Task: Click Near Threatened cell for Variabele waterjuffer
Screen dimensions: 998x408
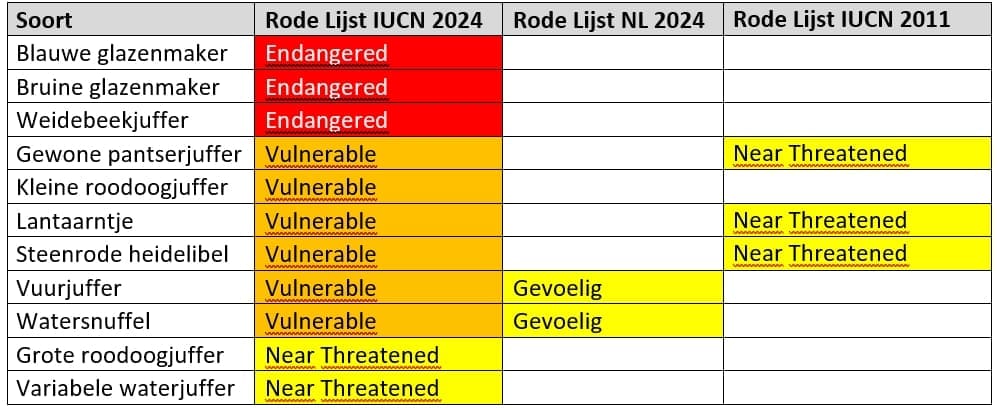Action: 378,388
